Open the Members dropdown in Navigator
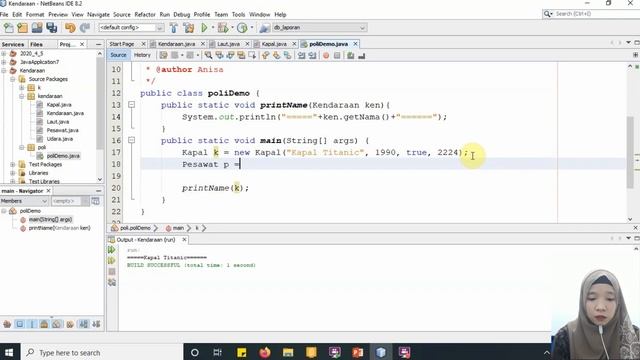Image resolution: width=640 pixels, height=360 pixels. [x=24, y=201]
